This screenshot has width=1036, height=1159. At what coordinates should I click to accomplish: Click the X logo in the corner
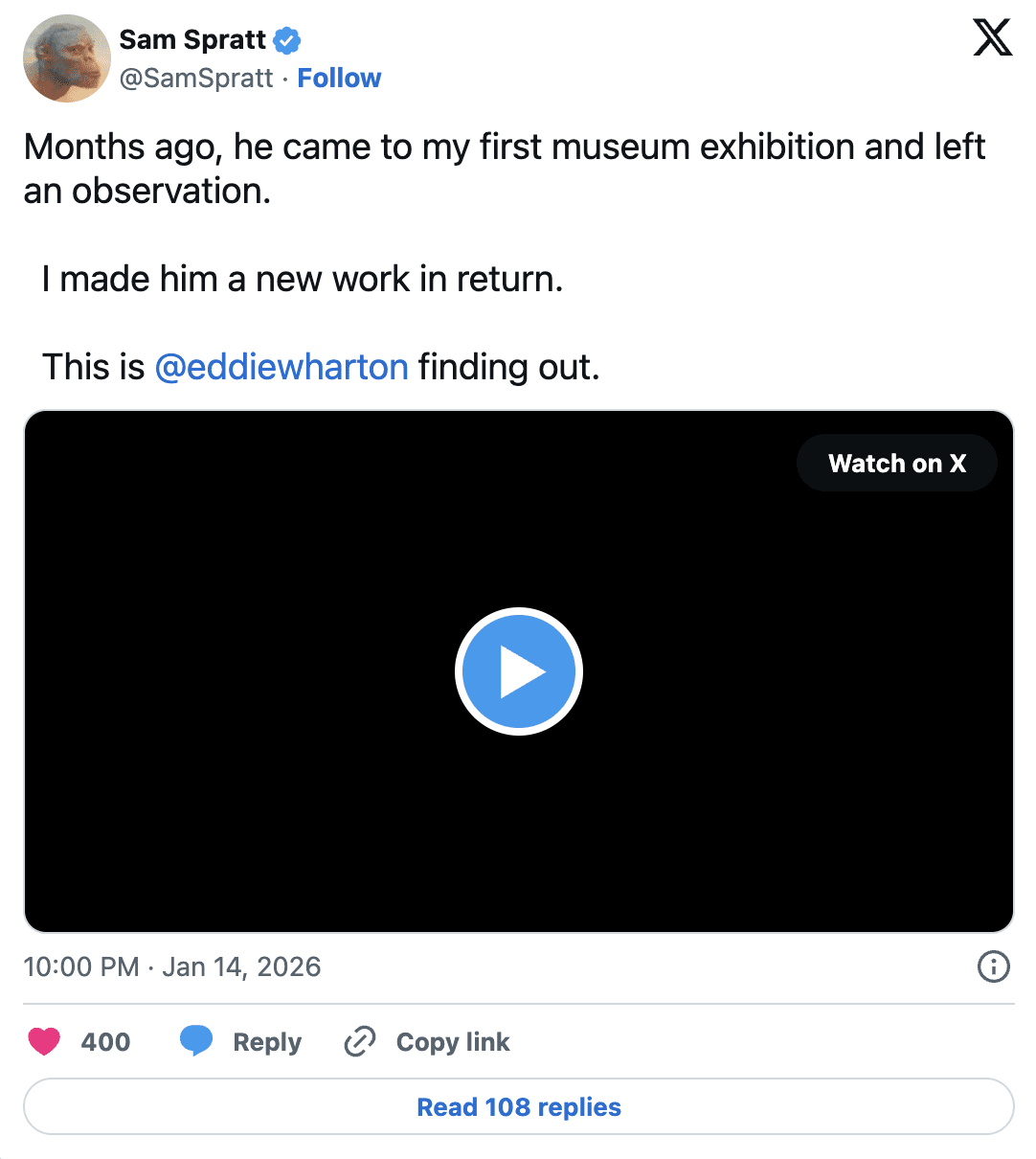[992, 38]
